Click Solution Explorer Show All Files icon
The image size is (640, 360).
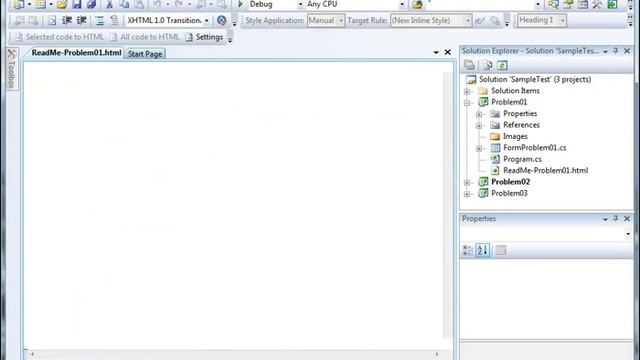pos(487,65)
